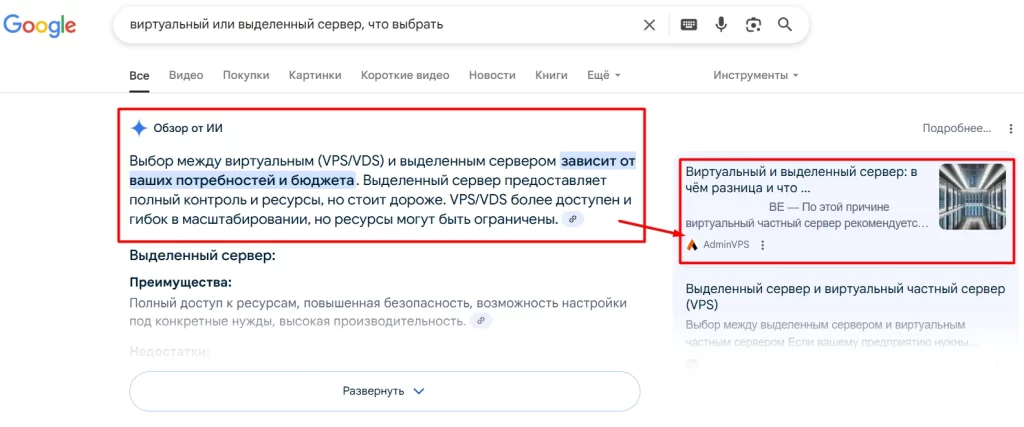Open three-dot menu beside AdminVPS

click(762, 245)
